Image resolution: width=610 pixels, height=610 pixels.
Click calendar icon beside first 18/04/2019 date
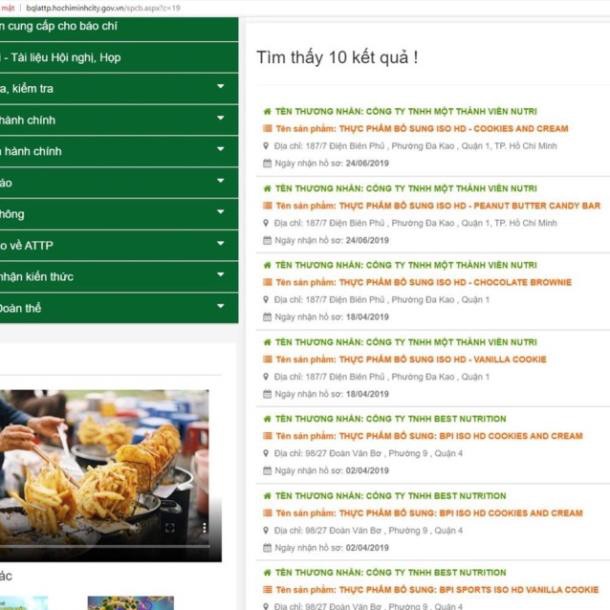point(267,317)
